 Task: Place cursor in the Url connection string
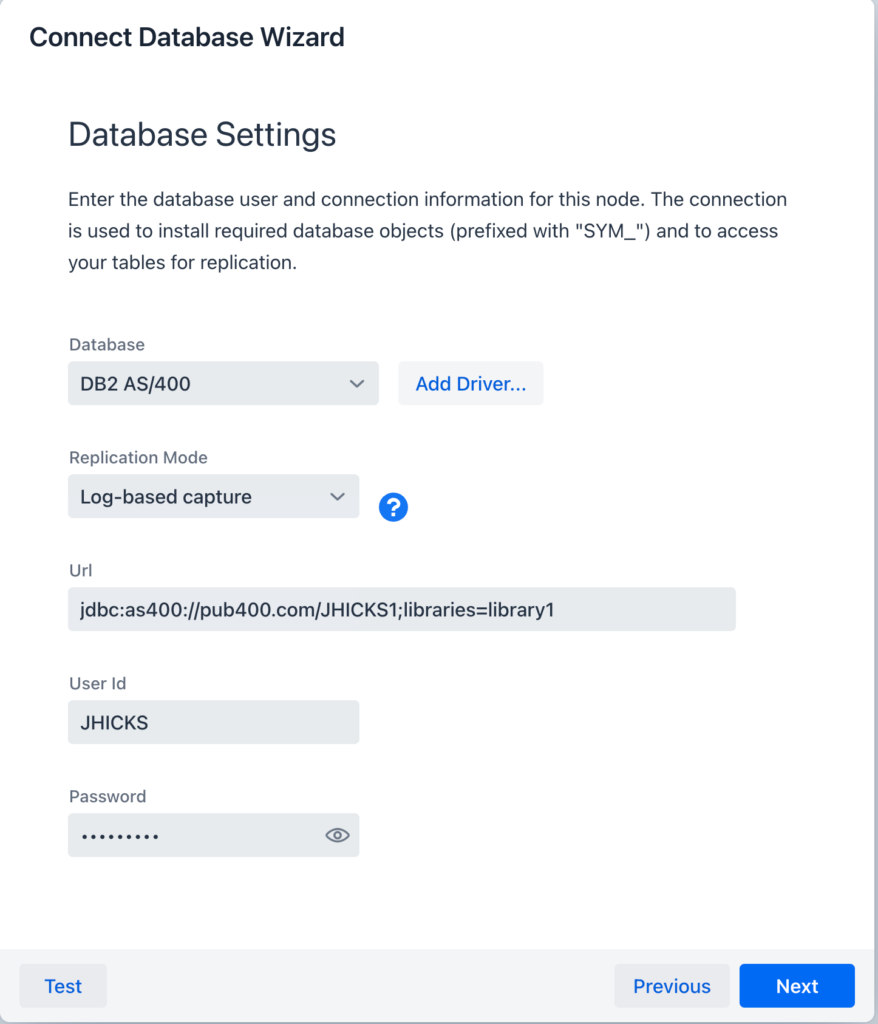pyautogui.click(x=400, y=609)
